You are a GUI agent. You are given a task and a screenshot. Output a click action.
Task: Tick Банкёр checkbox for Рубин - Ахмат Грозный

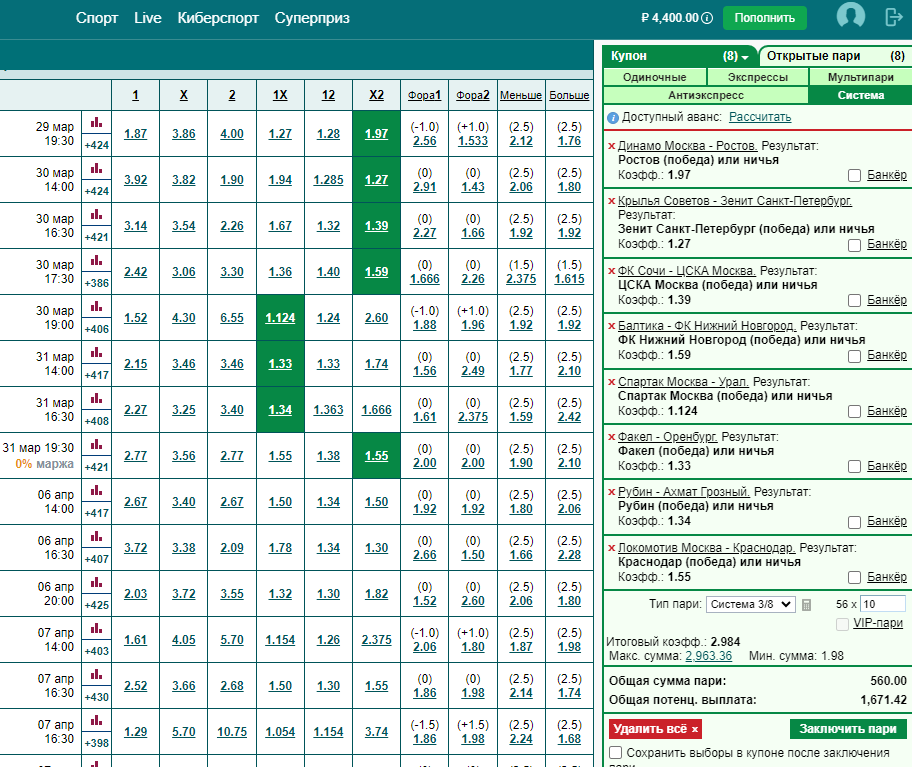(854, 522)
